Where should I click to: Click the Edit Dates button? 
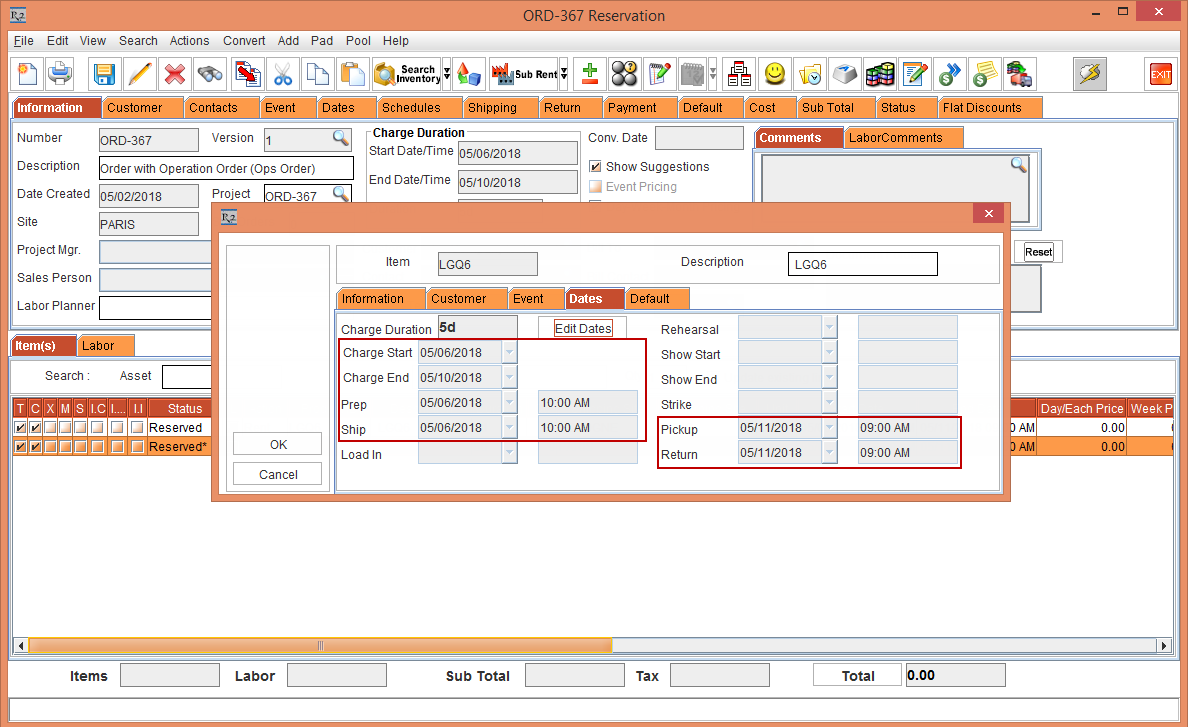(582, 328)
